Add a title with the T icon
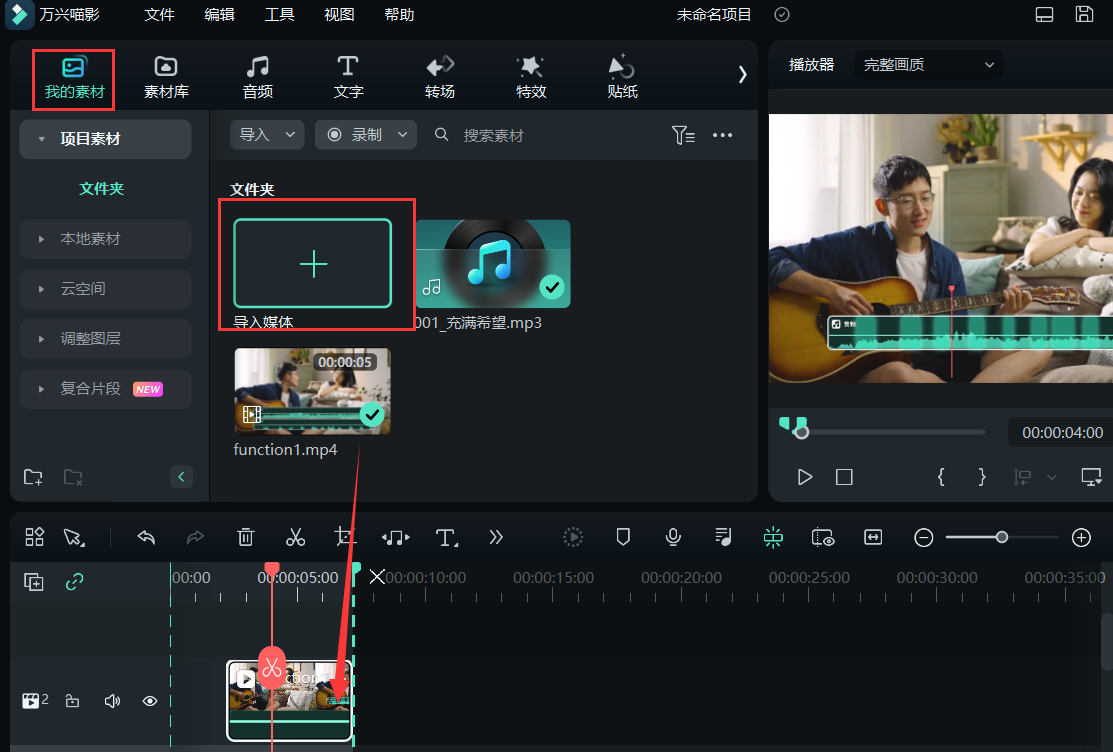Screen dimensions: 1113x752 tap(446, 537)
